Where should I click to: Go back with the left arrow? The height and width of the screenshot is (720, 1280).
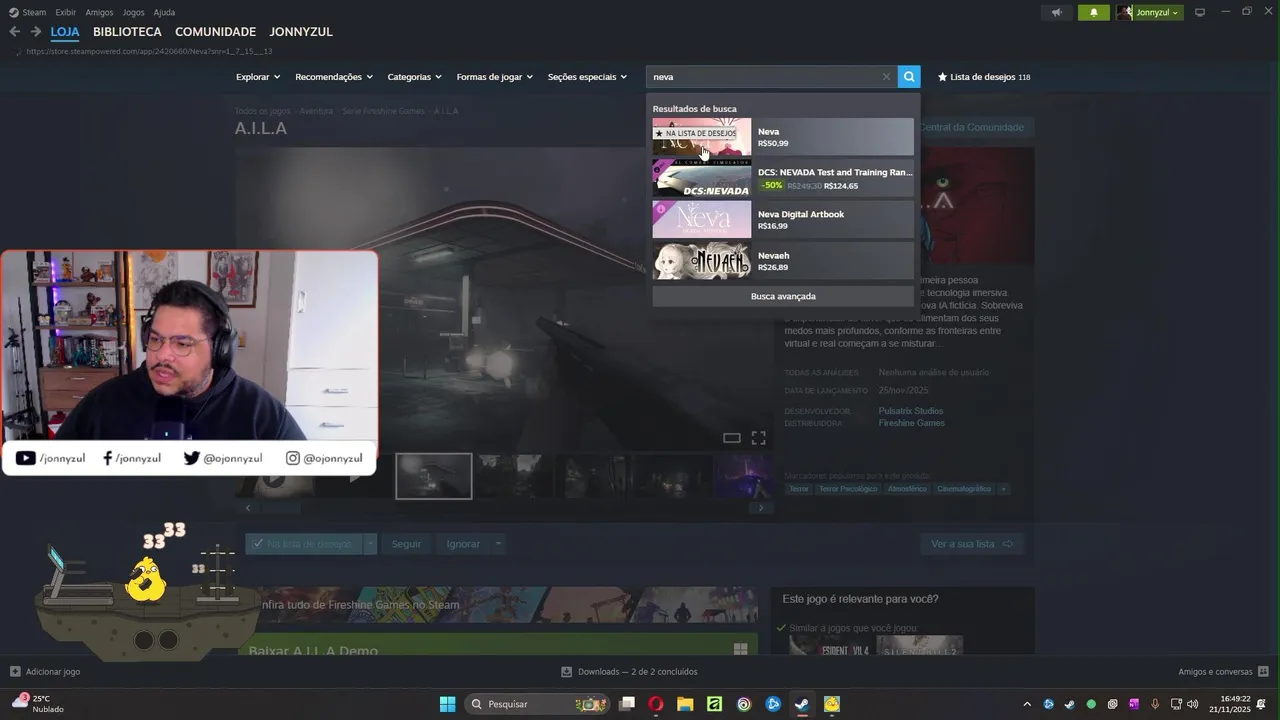(14, 32)
